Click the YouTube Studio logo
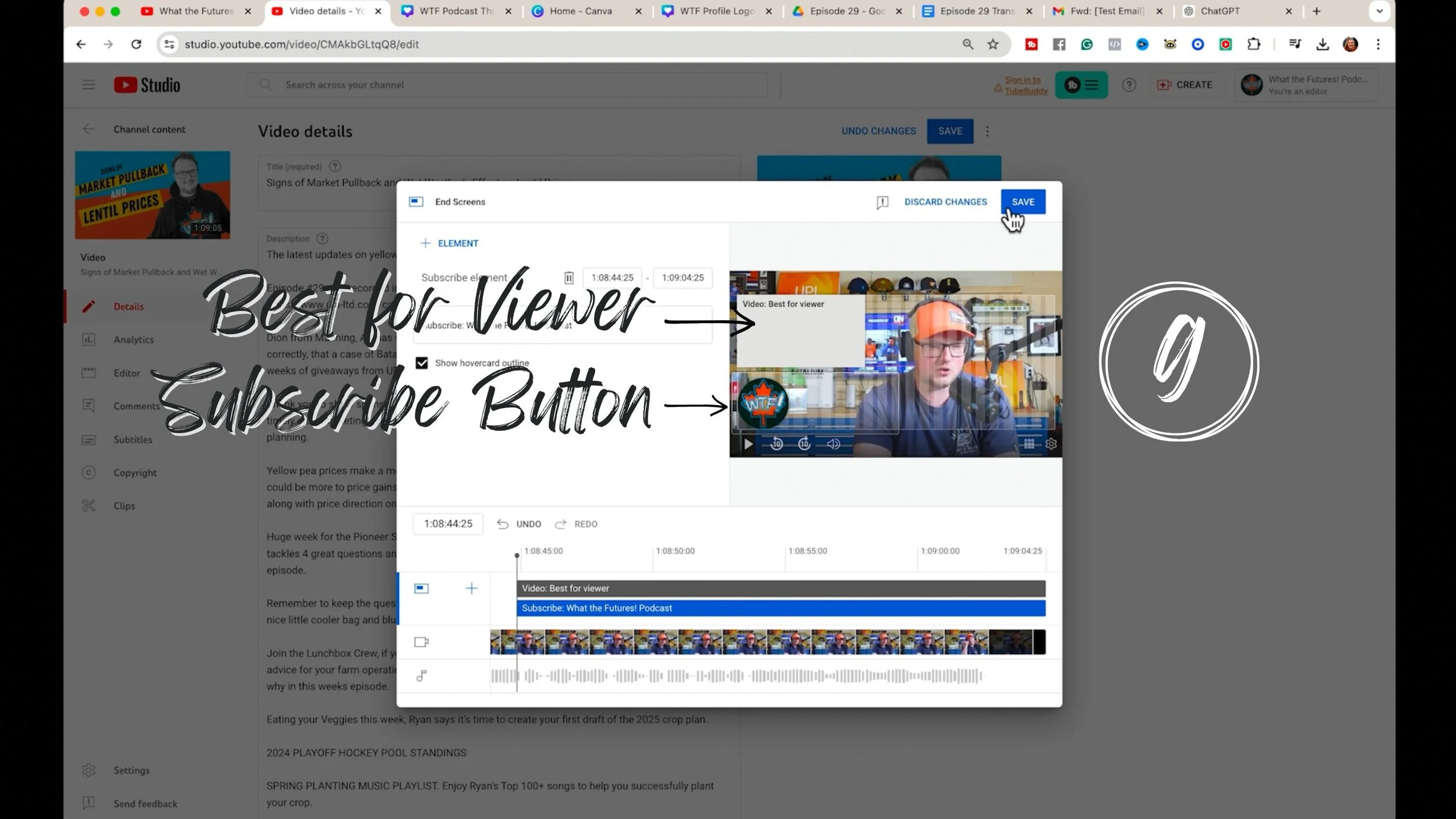 click(147, 85)
